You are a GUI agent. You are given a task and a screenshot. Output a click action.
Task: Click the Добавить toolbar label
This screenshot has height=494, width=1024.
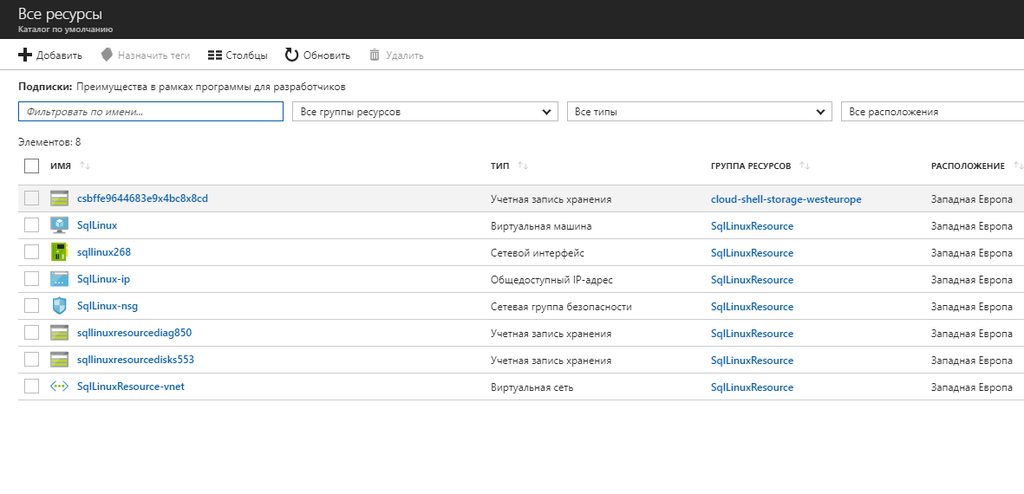pos(59,56)
